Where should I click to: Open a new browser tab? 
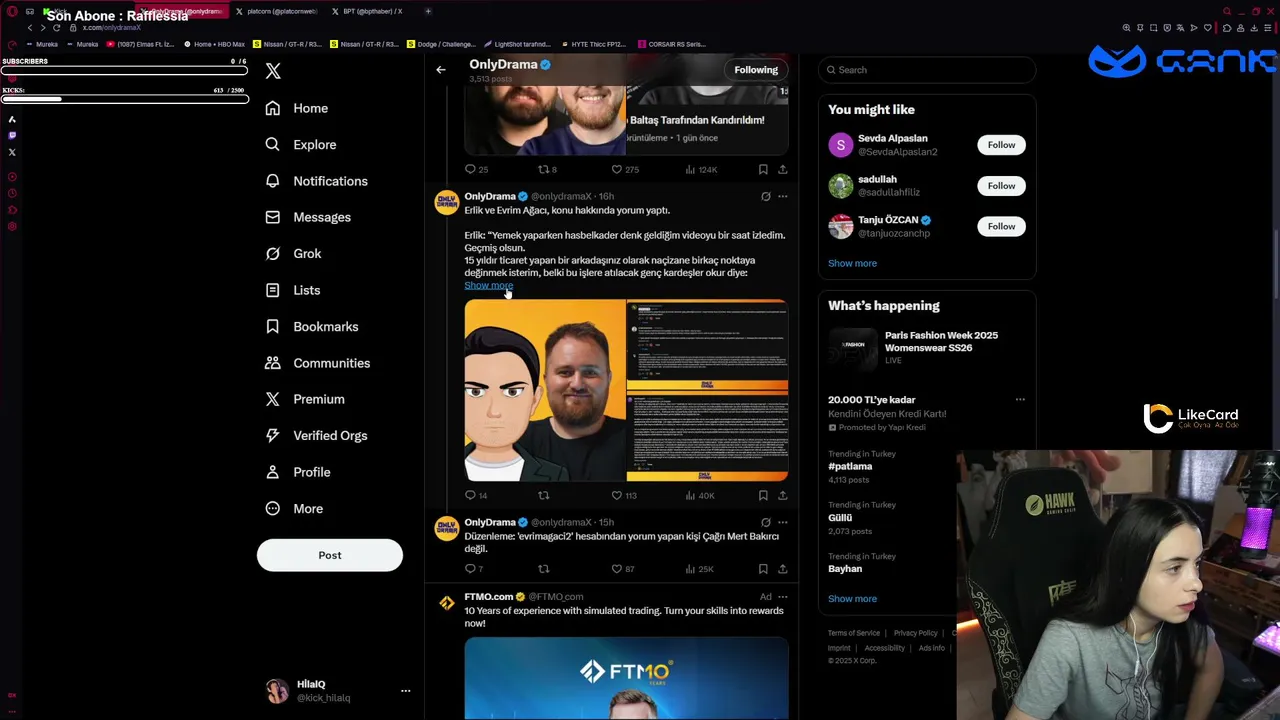(428, 11)
